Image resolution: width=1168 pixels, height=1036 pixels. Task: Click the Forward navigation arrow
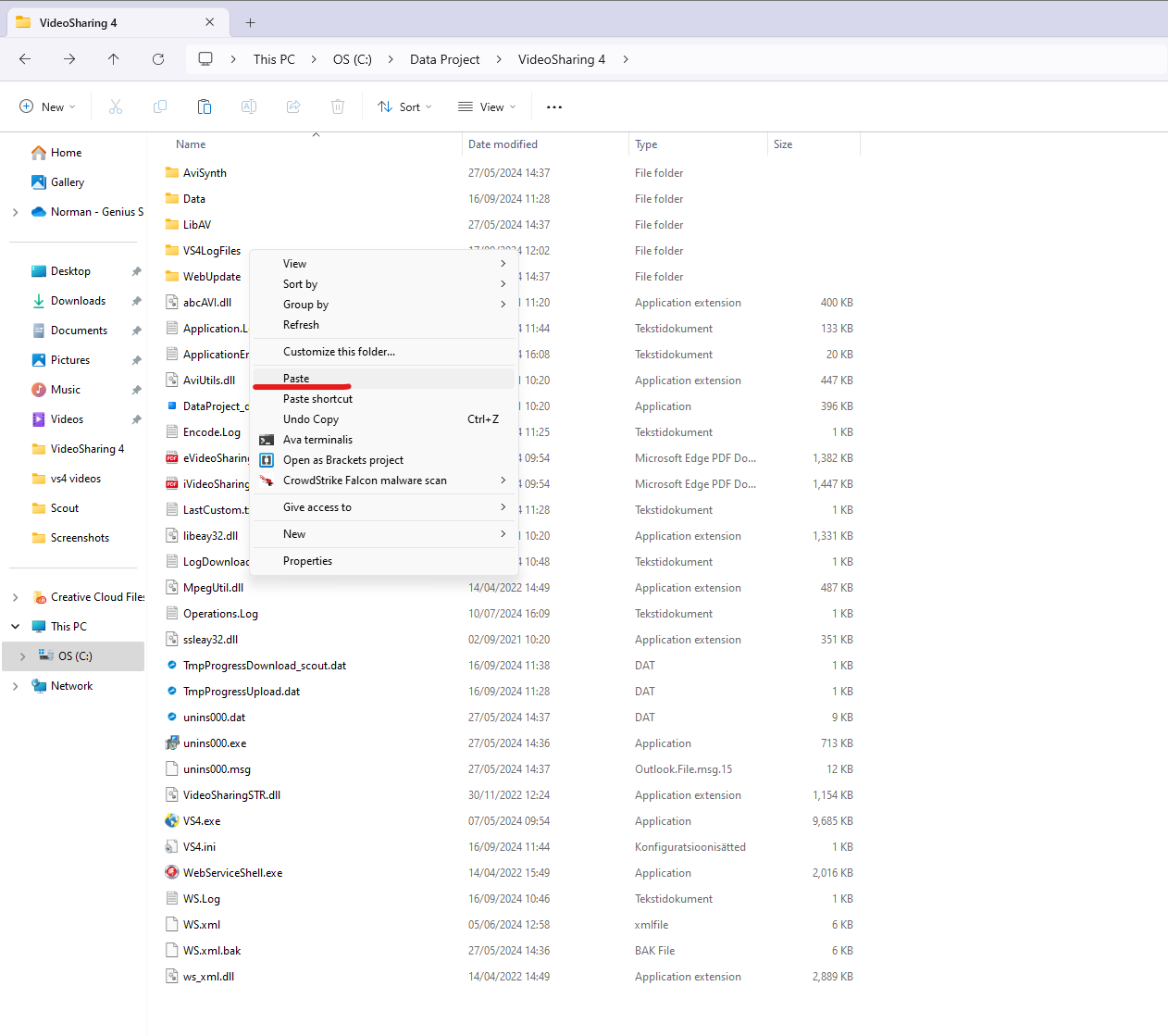(x=69, y=59)
